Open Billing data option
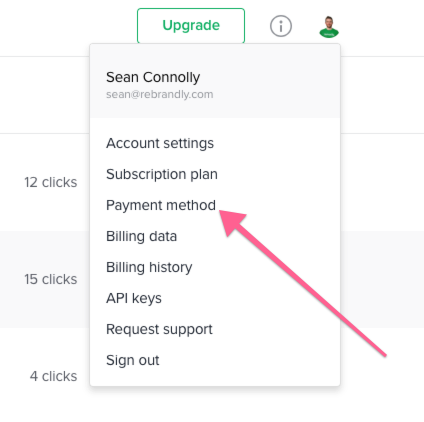Screen dimensions: 424x422 pyautogui.click(x=141, y=236)
